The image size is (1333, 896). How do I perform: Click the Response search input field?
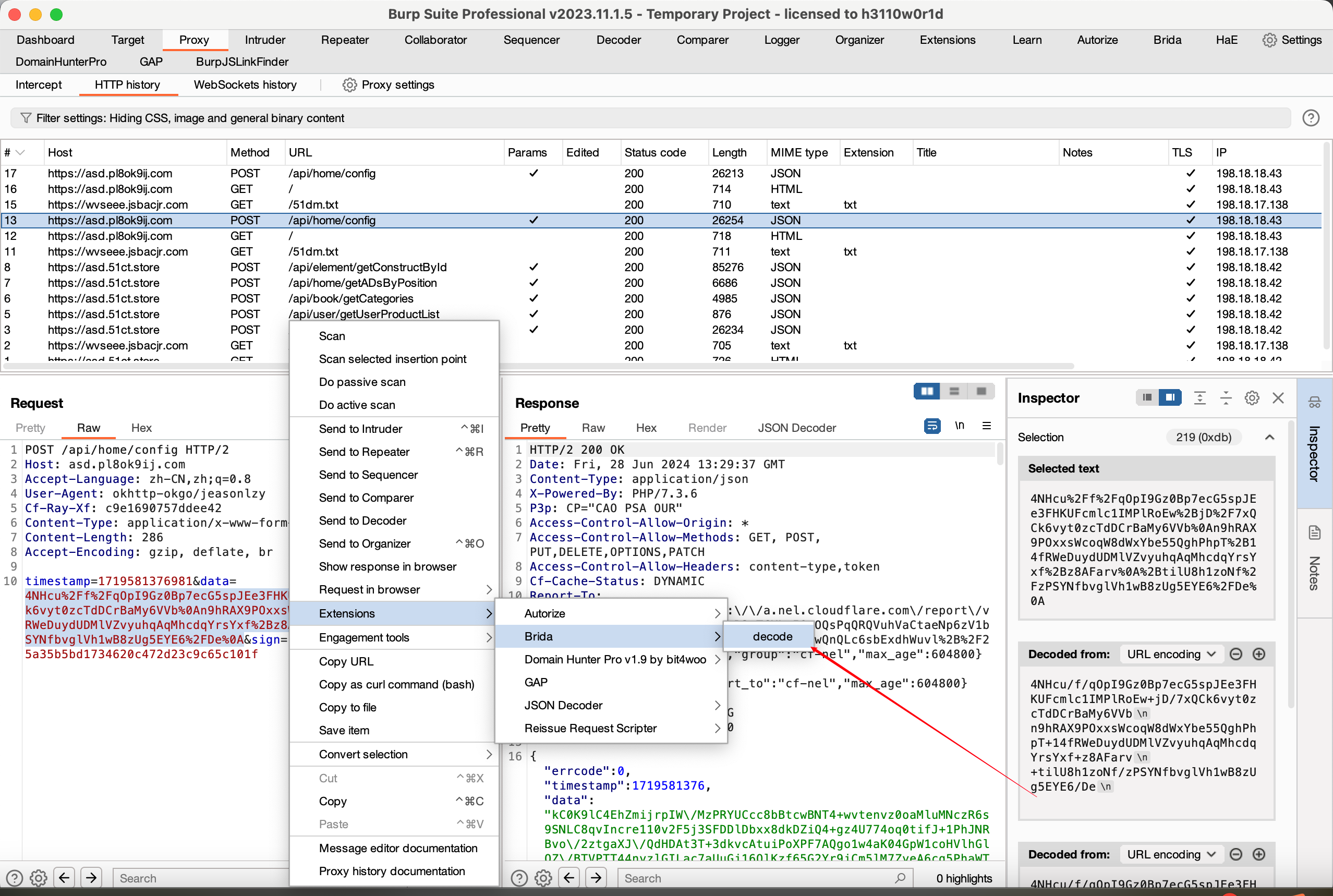tap(766, 878)
